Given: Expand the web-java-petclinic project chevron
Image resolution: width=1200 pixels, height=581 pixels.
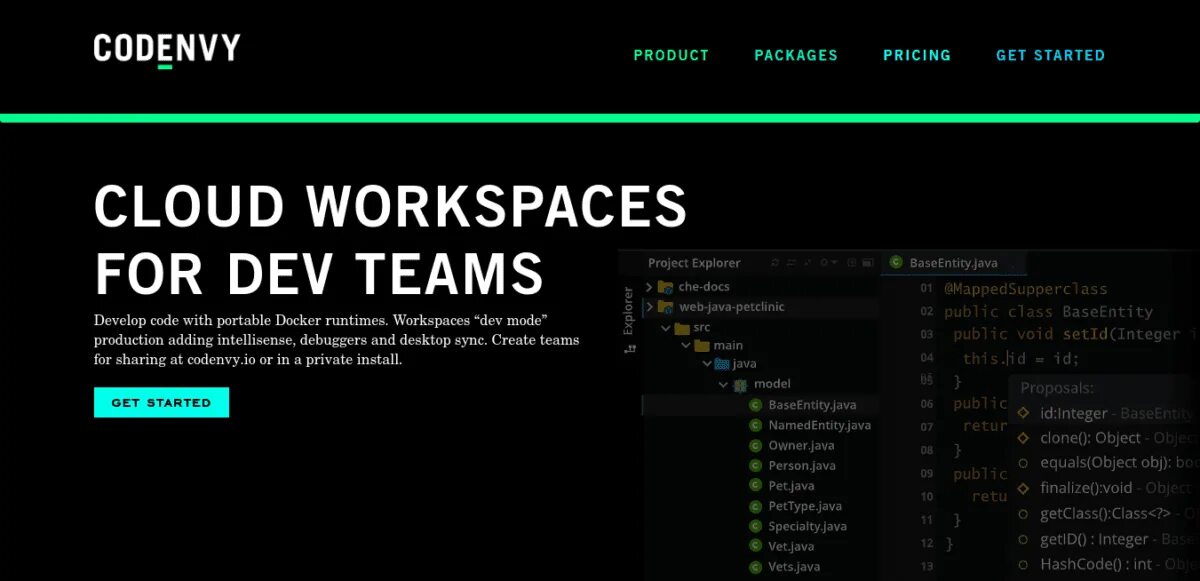Looking at the screenshot, I should [649, 307].
